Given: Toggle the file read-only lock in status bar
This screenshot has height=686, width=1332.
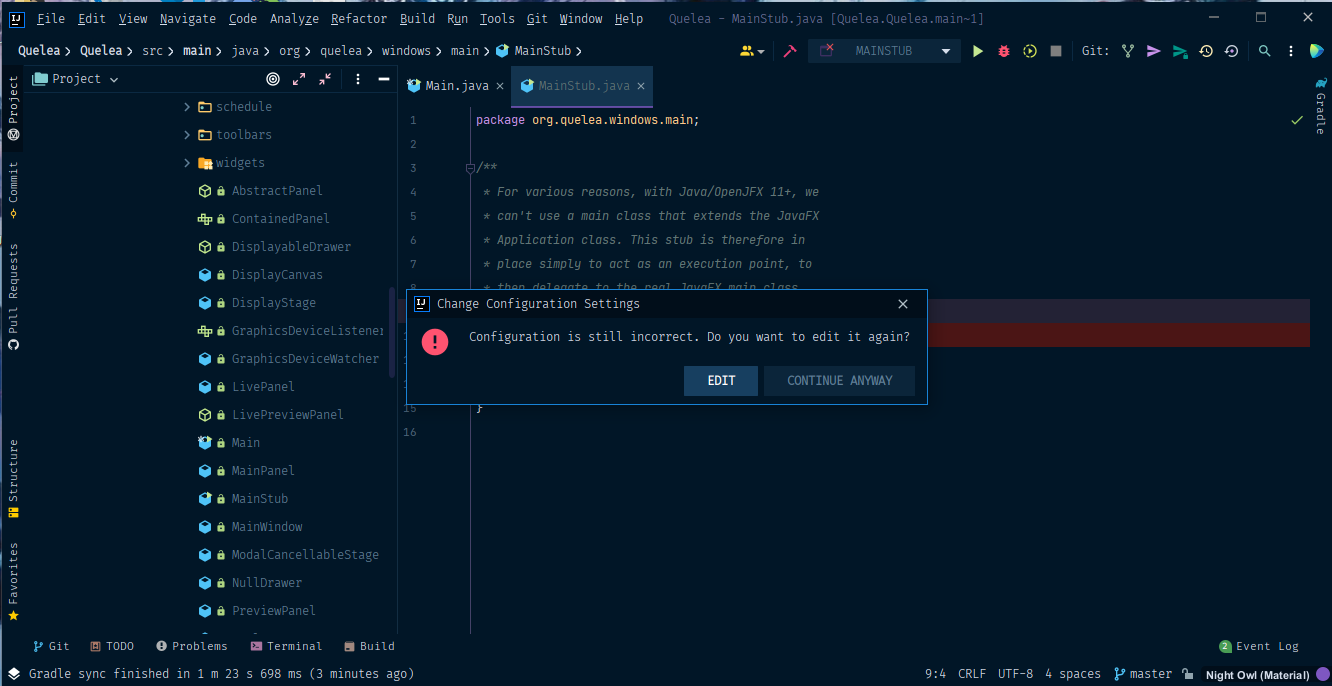Looking at the screenshot, I should click(1185, 673).
